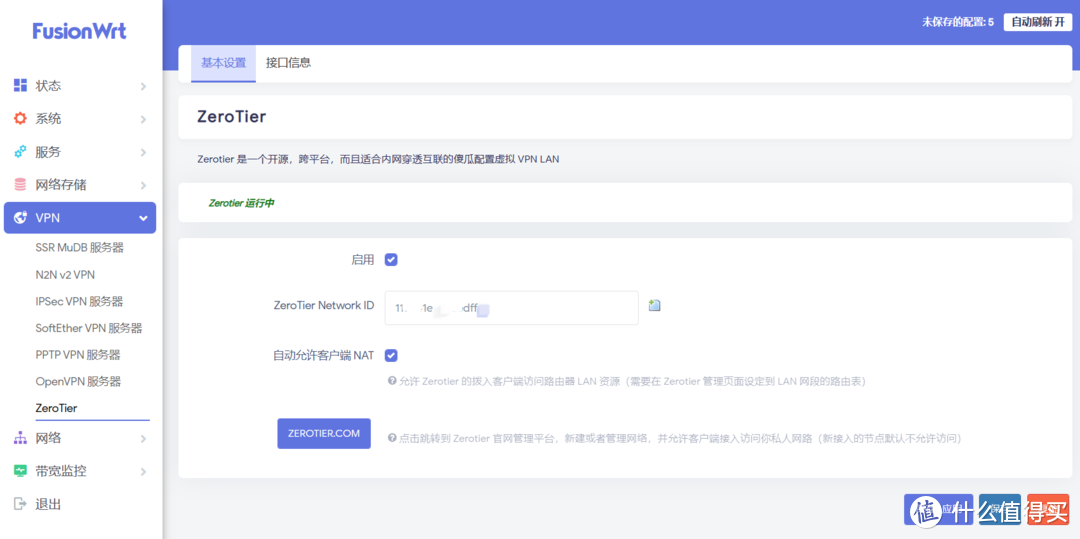Toggle the 自动刷新 开 auto refresh button
Screen dimensions: 1080x539
1037,22
